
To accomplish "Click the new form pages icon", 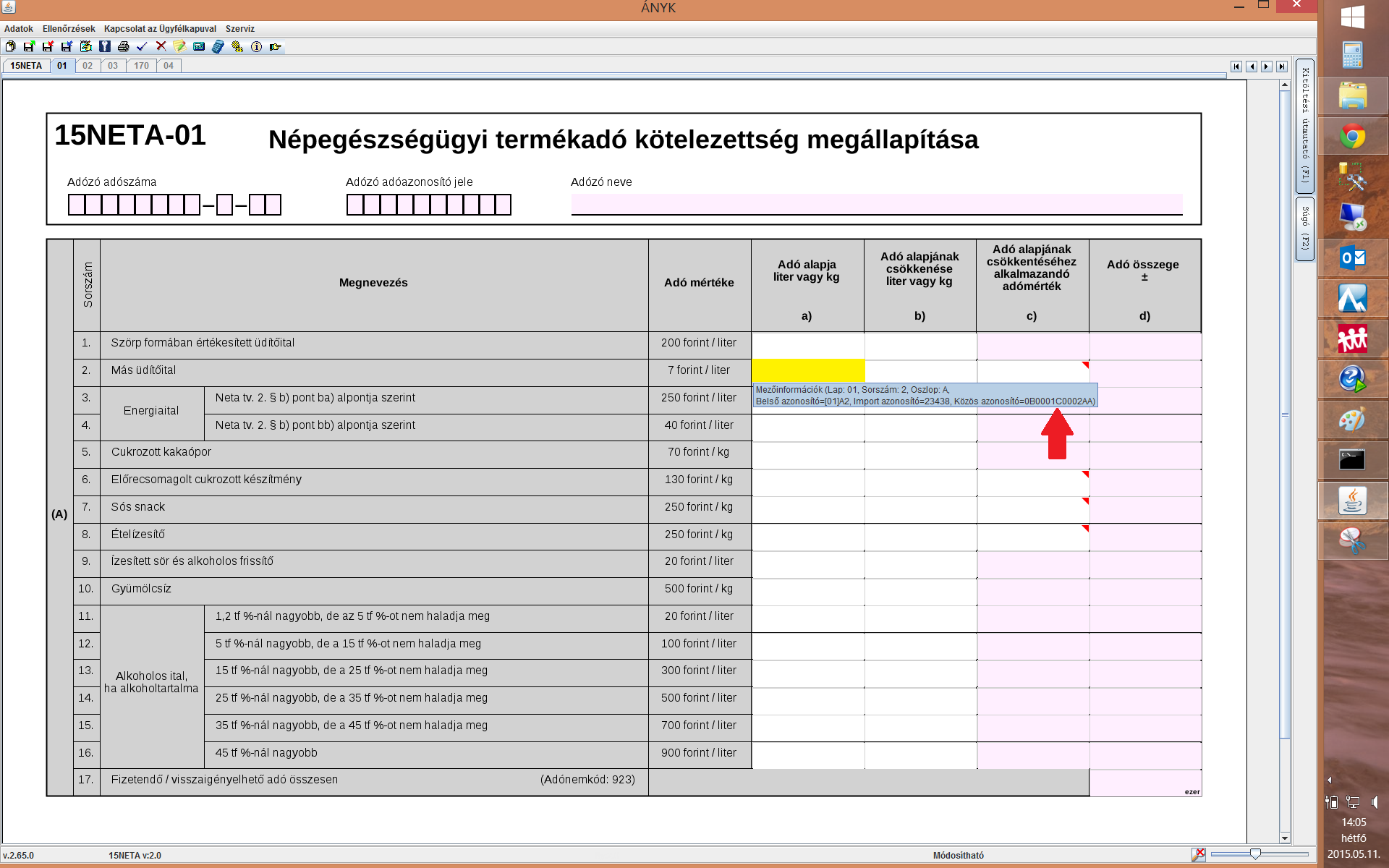I will click(x=10, y=46).
